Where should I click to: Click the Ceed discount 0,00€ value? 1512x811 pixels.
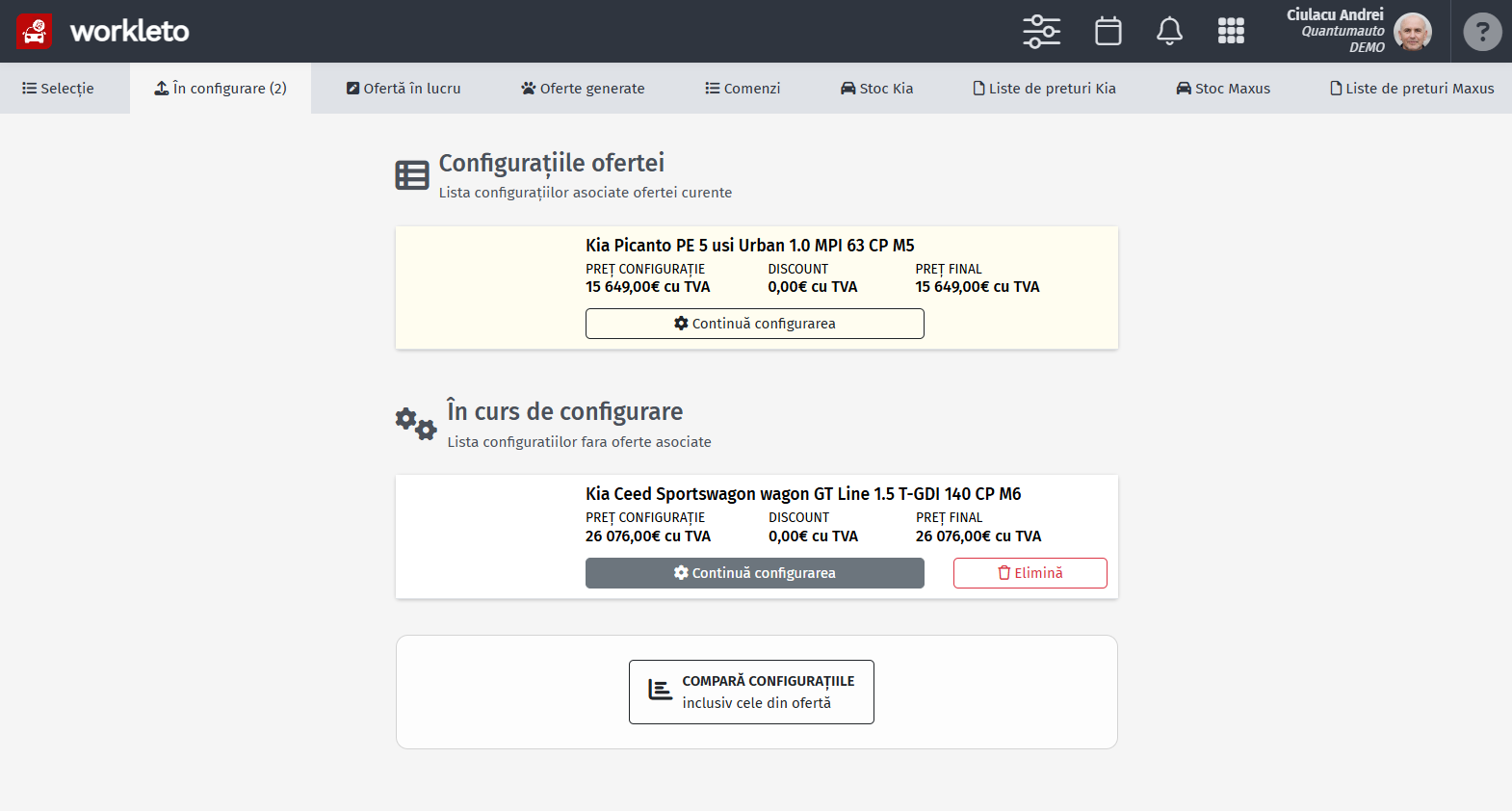tap(813, 536)
